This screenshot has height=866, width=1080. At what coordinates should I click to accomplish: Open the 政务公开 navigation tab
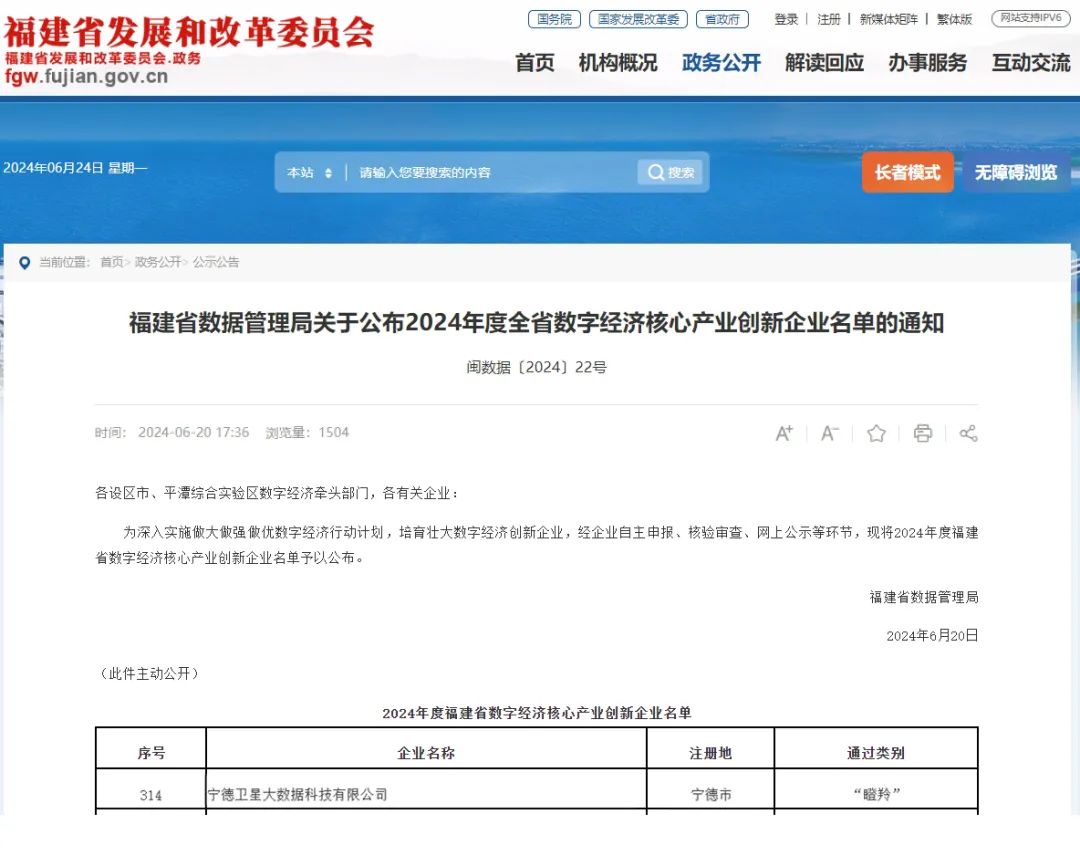click(x=721, y=62)
